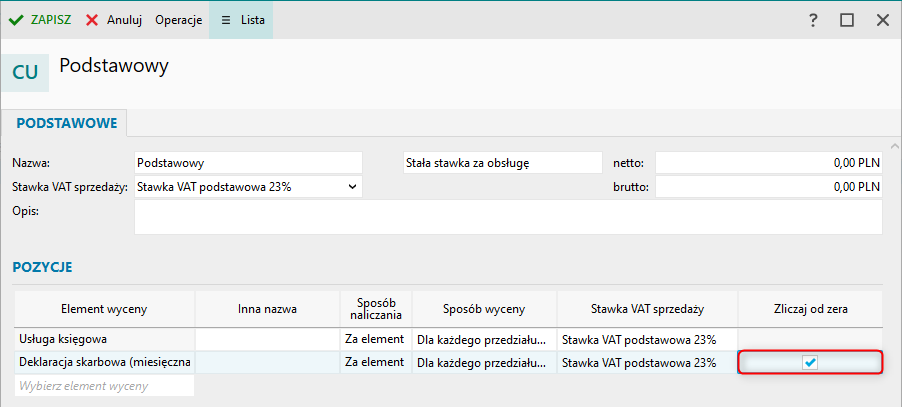Expand the Stawka VAT sprzedaży dropdown
Viewport: 902px width, 407px height.
coord(351,186)
